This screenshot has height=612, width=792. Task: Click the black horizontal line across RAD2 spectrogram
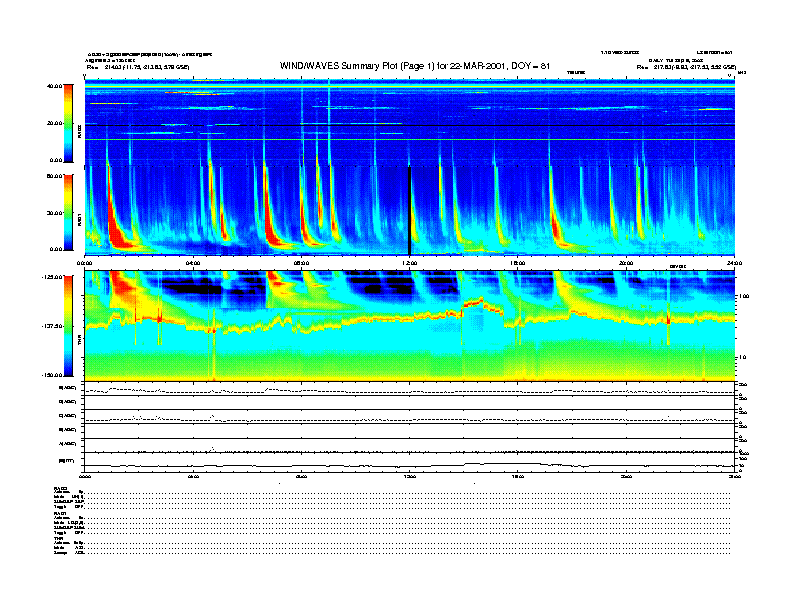[x=409, y=125]
